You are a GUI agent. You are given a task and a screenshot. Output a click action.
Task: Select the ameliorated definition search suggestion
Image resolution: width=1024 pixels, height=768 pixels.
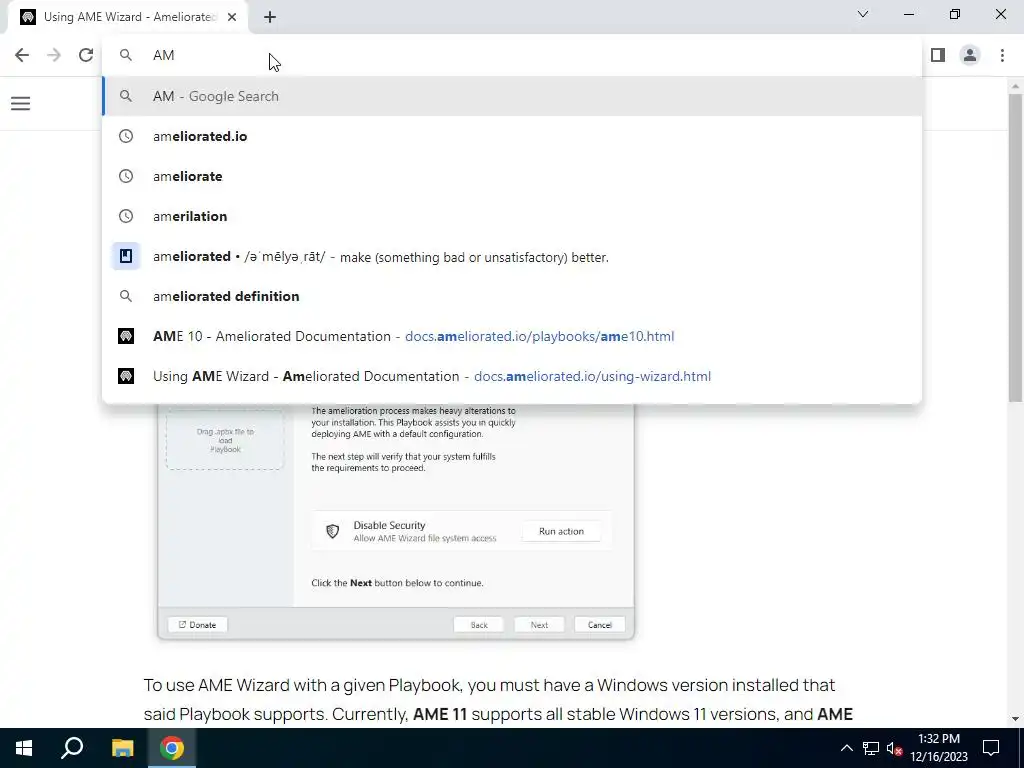[x=512, y=296]
